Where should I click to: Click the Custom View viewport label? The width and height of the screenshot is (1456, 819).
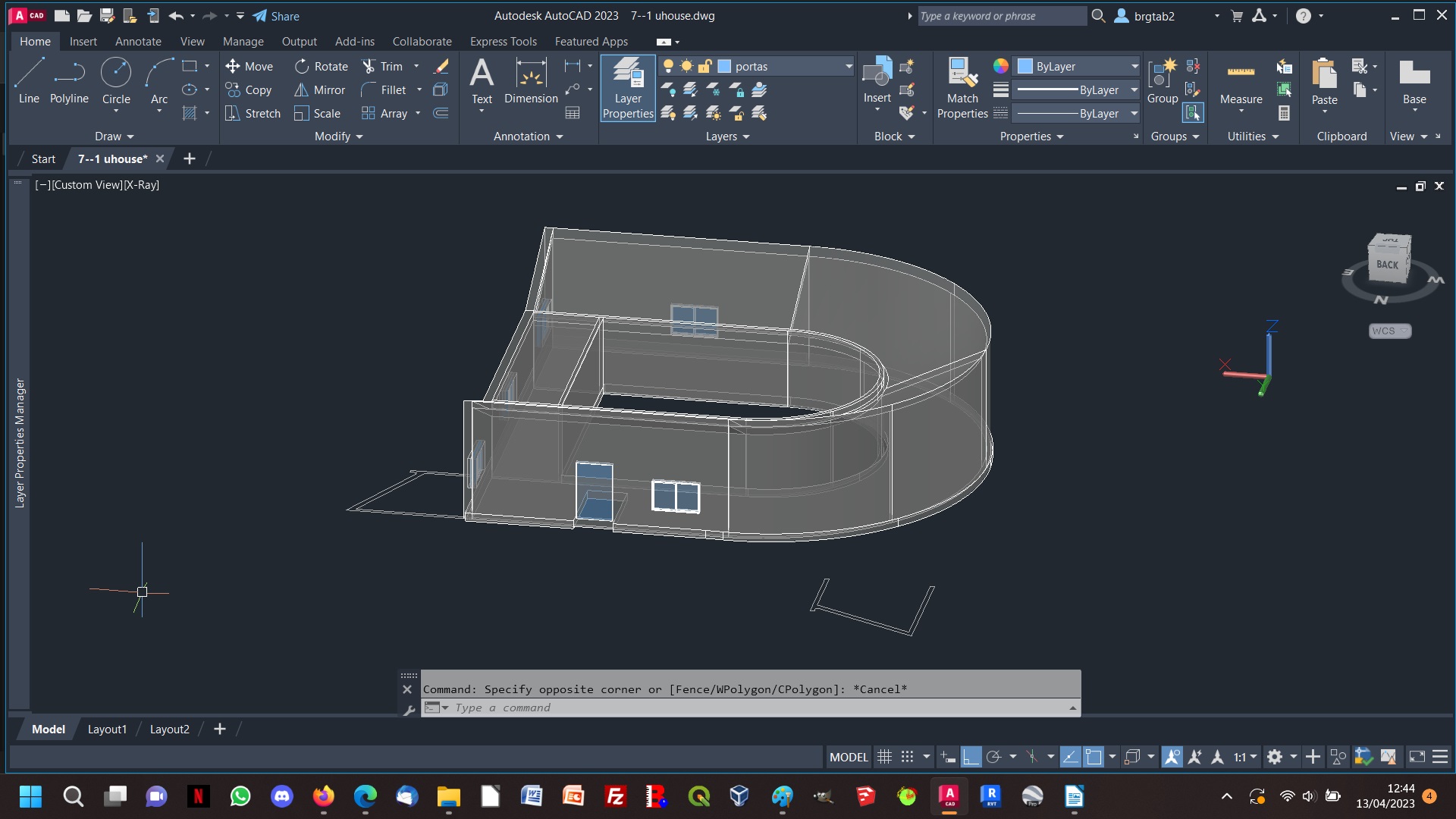pyautogui.click(x=87, y=185)
